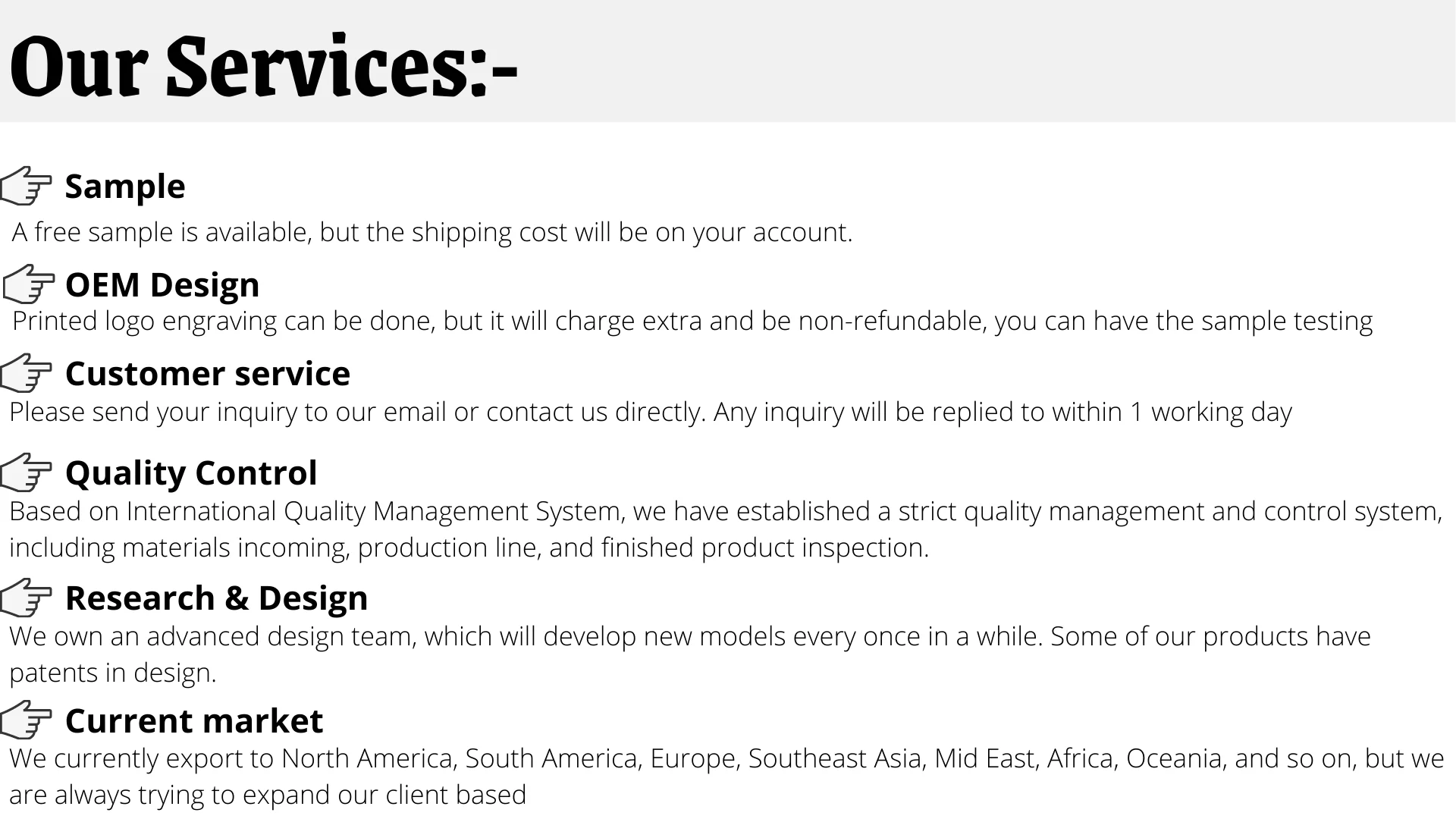Click the inquiry reply within 1 working day text
The height and width of the screenshot is (819, 1456).
point(651,412)
